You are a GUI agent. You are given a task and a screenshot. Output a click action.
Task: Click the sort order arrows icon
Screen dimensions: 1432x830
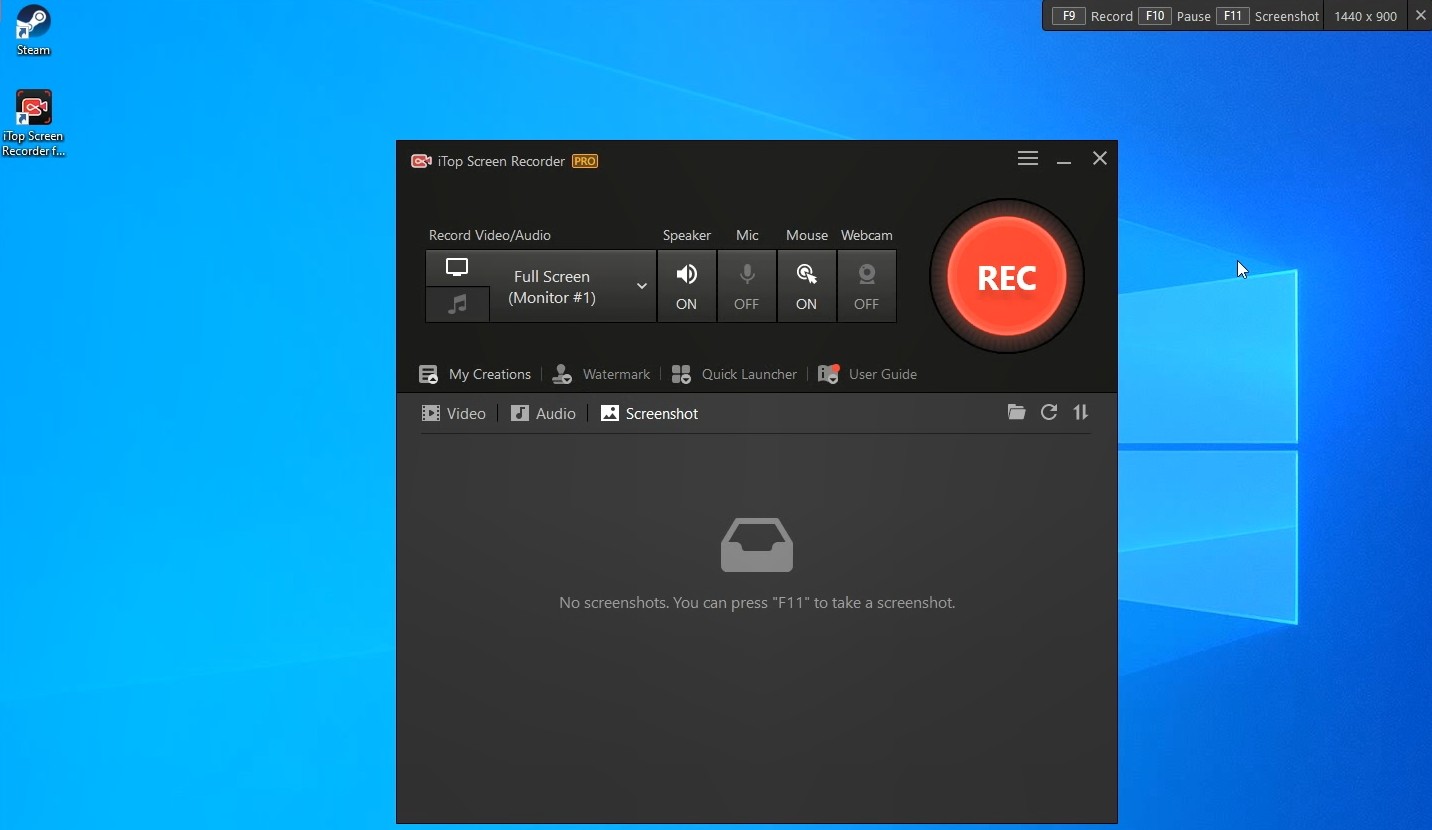point(1080,412)
